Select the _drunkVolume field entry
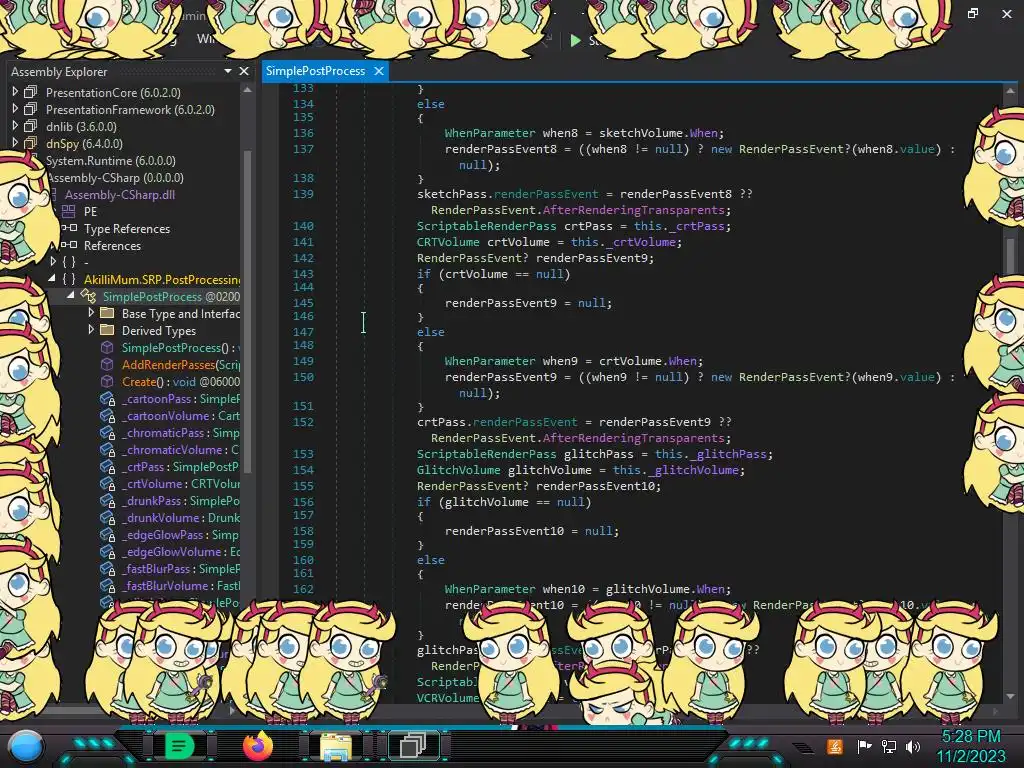This screenshot has width=1024, height=768. click(180, 517)
